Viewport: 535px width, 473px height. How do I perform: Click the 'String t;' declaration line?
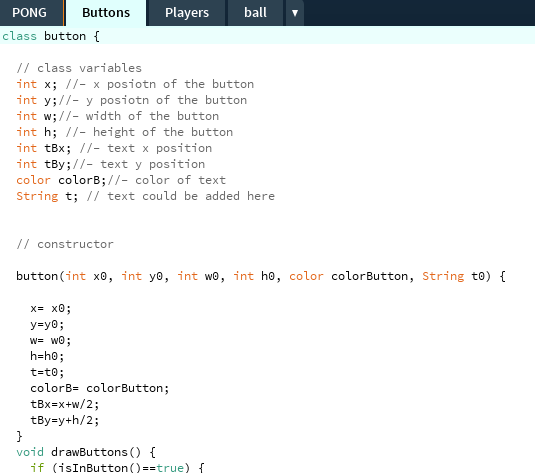[146, 196]
